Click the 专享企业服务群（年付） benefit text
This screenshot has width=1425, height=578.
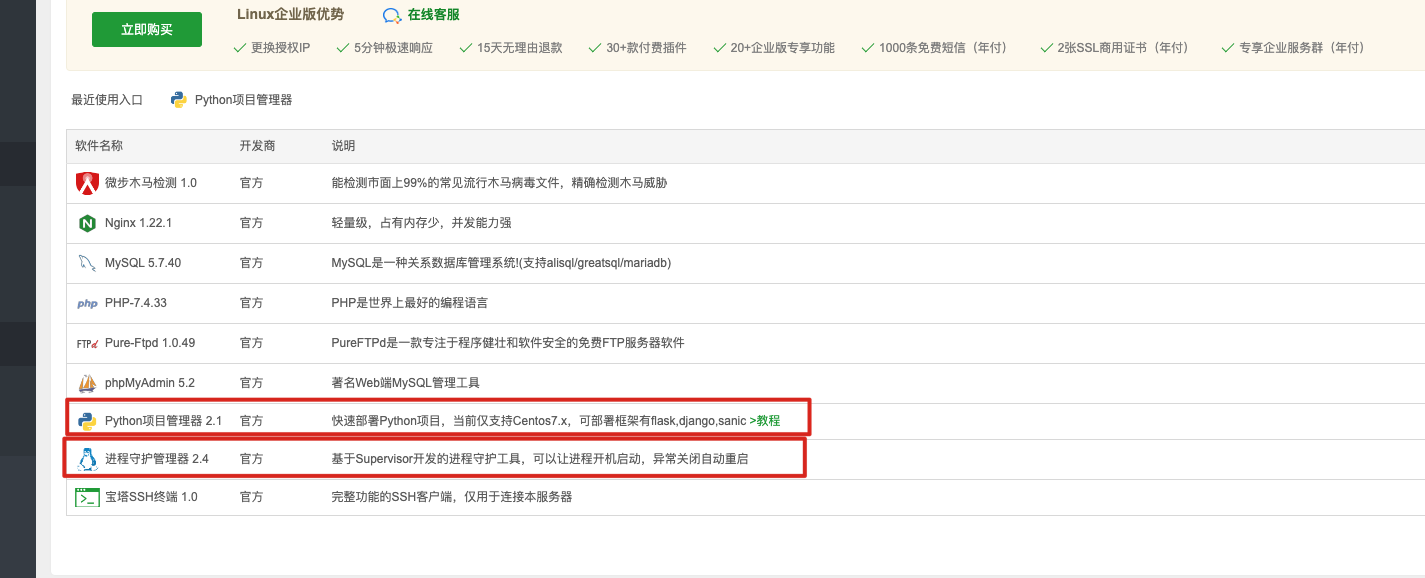(x=1301, y=48)
